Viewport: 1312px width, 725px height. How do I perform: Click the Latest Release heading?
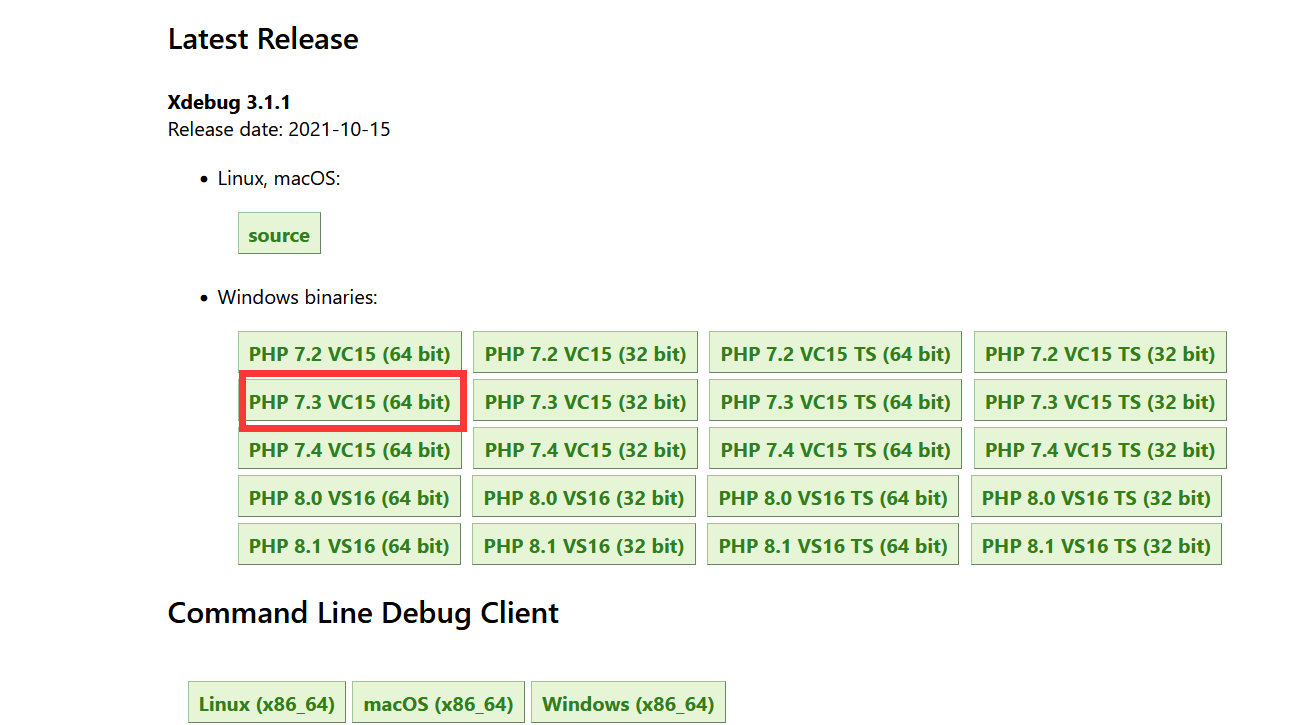[x=263, y=39]
